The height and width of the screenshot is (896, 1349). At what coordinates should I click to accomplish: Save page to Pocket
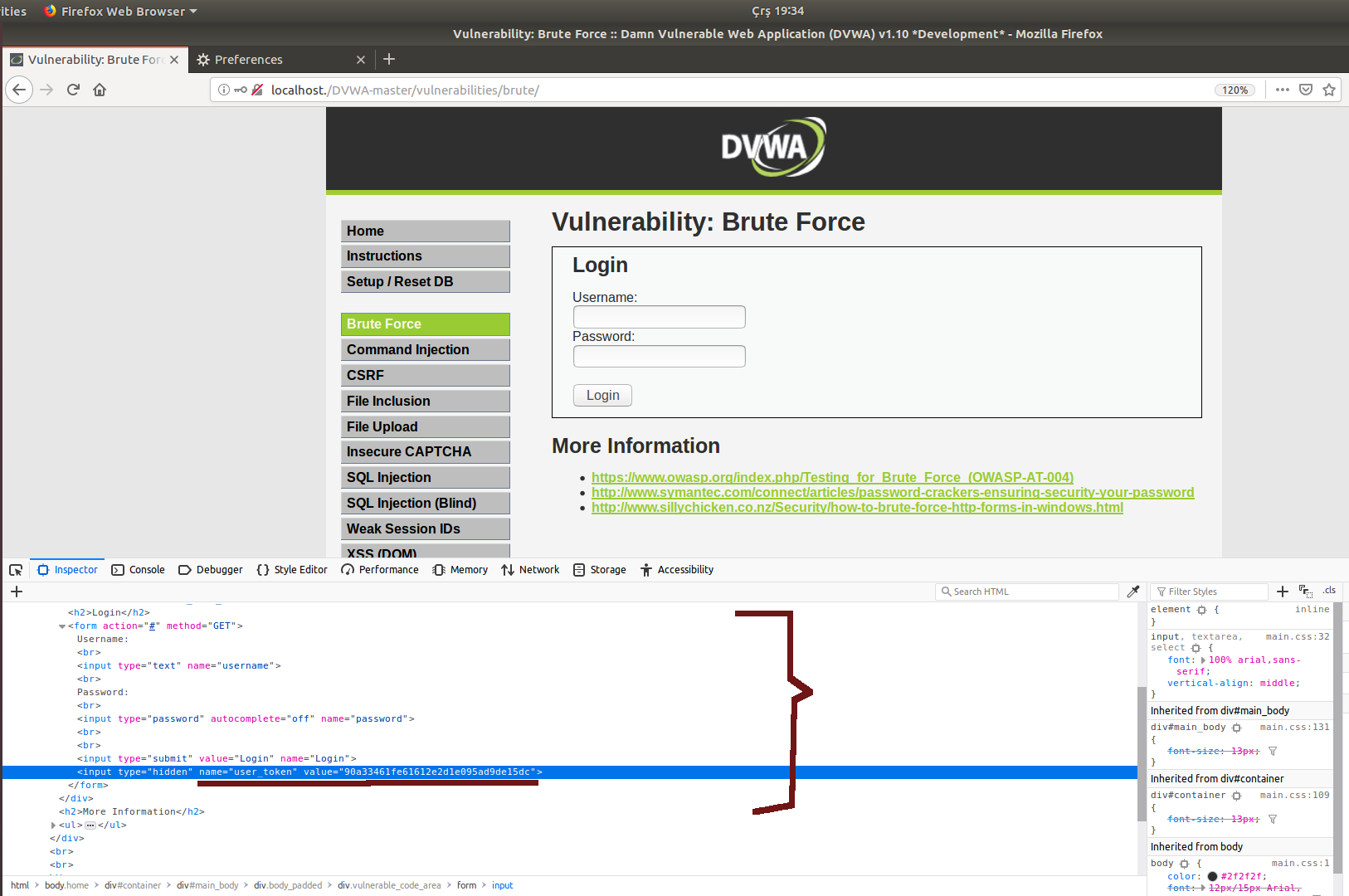pos(1306,90)
